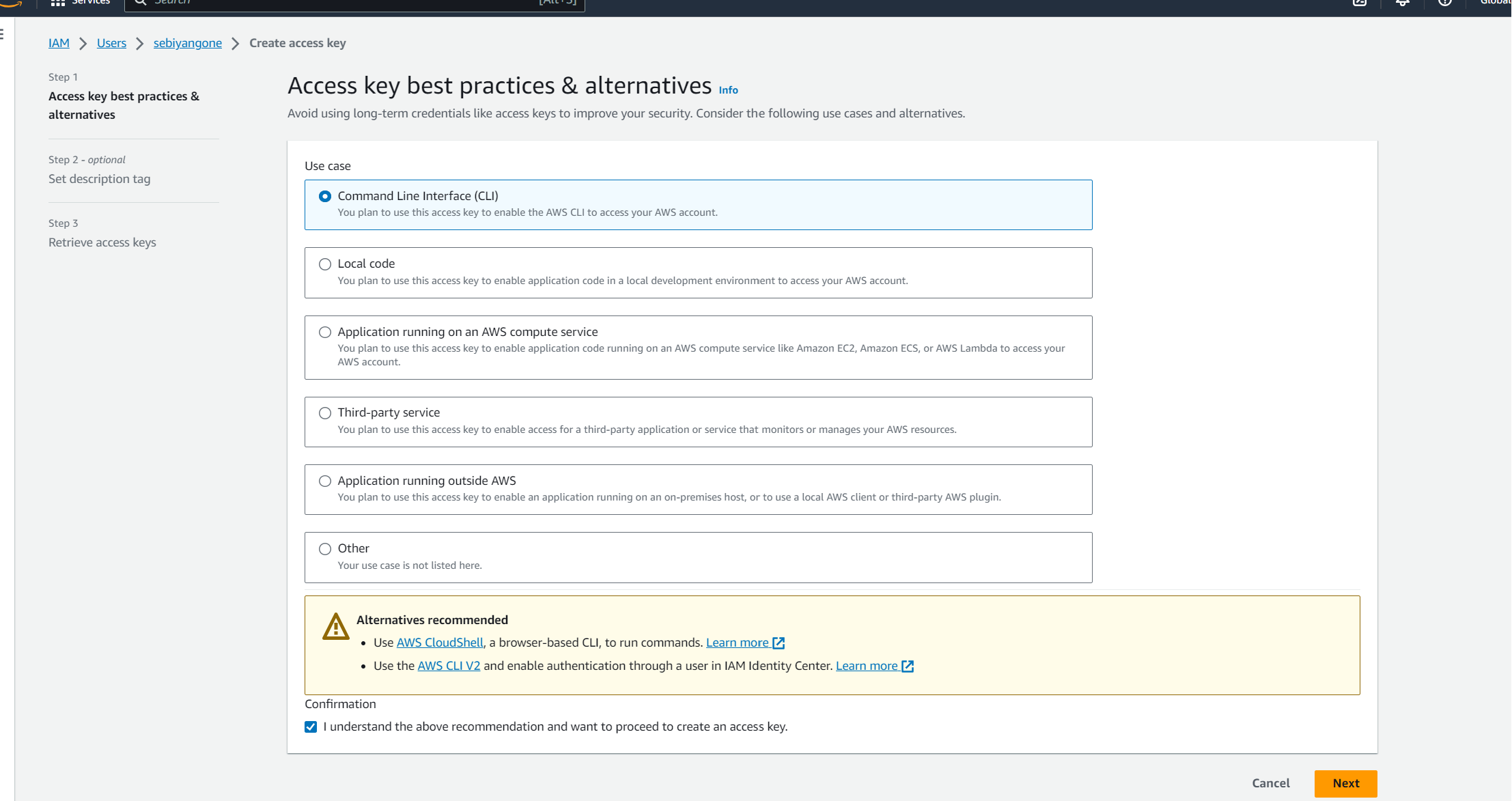The height and width of the screenshot is (801, 1512).
Task: Click the Confirmation section label
Action: click(x=340, y=704)
